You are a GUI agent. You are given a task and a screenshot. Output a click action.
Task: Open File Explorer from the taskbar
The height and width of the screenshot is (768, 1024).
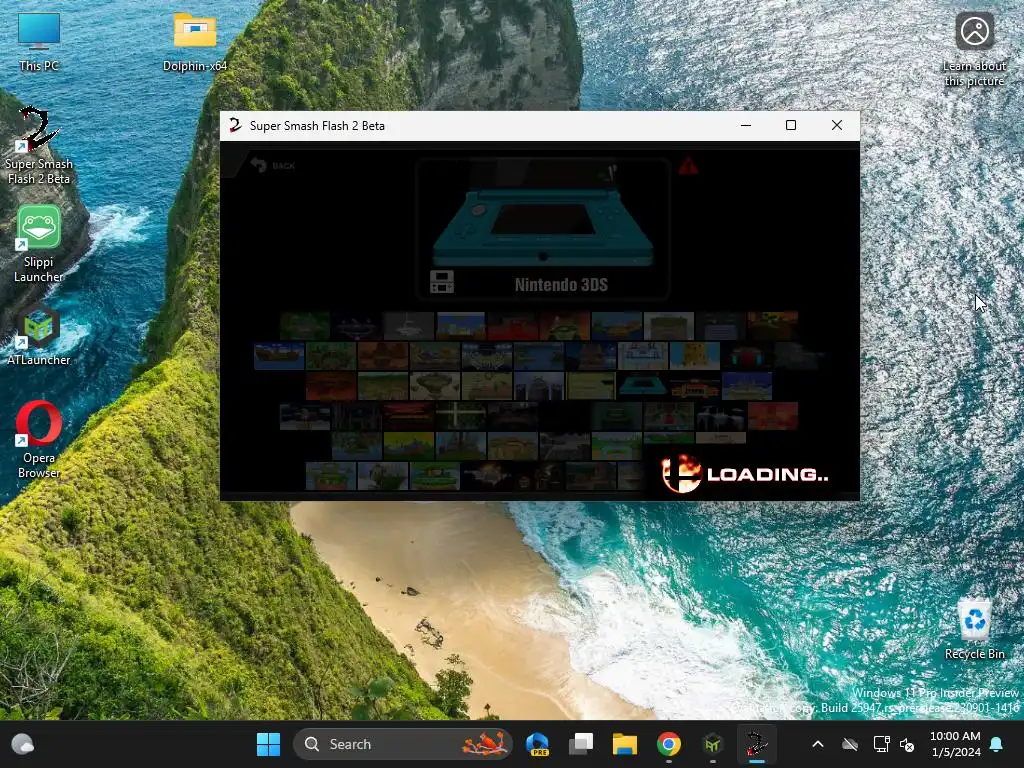coord(624,744)
